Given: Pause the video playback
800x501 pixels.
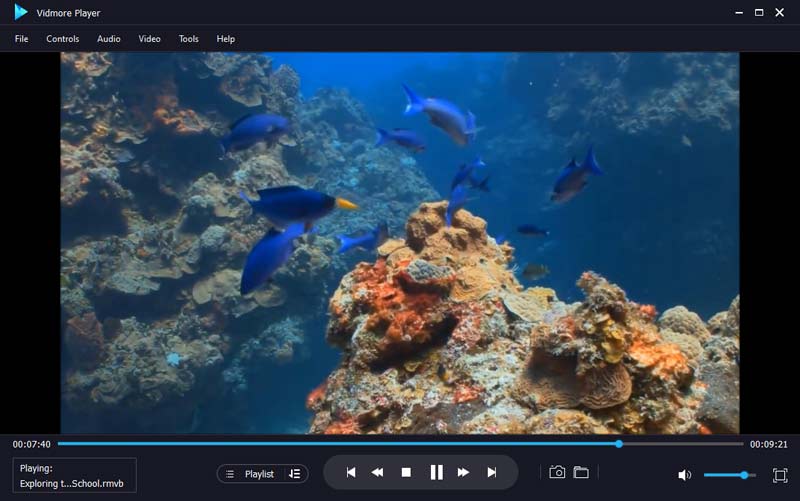Looking at the screenshot, I should click(x=436, y=473).
